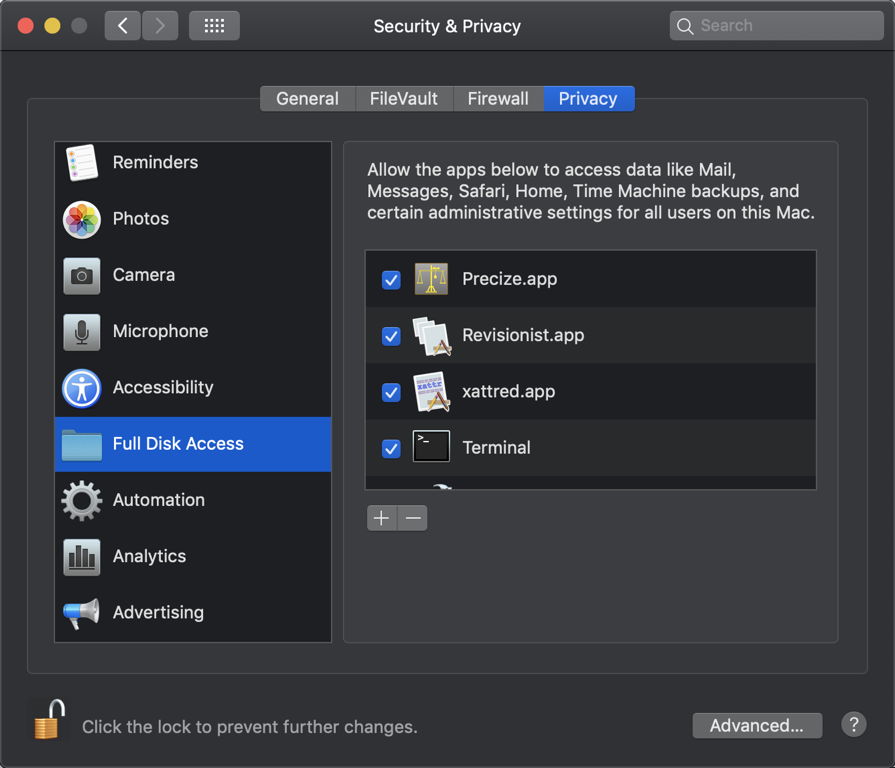The width and height of the screenshot is (895, 768).
Task: Click the plus button to add an app
Action: point(381,518)
